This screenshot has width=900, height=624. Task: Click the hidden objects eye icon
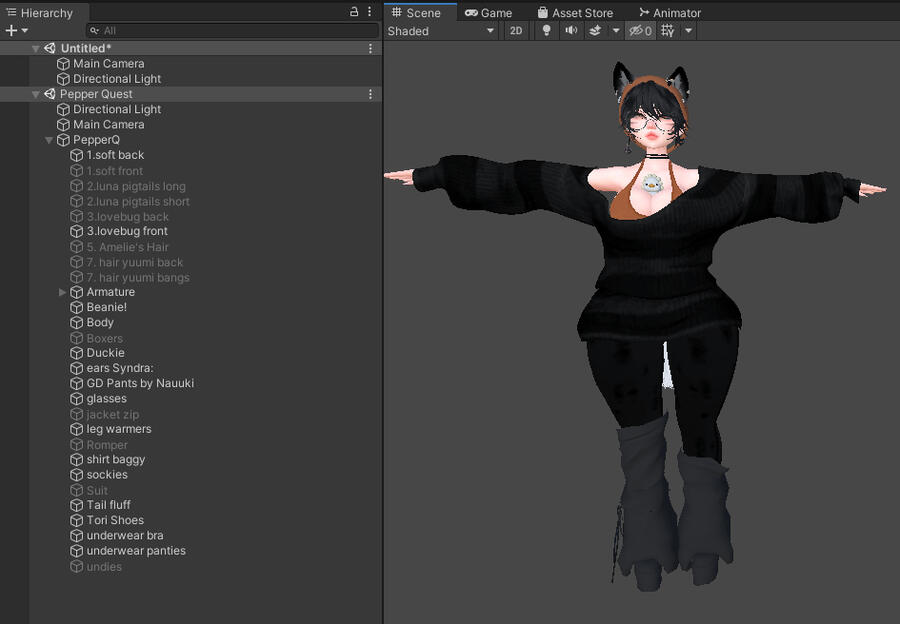pos(638,31)
